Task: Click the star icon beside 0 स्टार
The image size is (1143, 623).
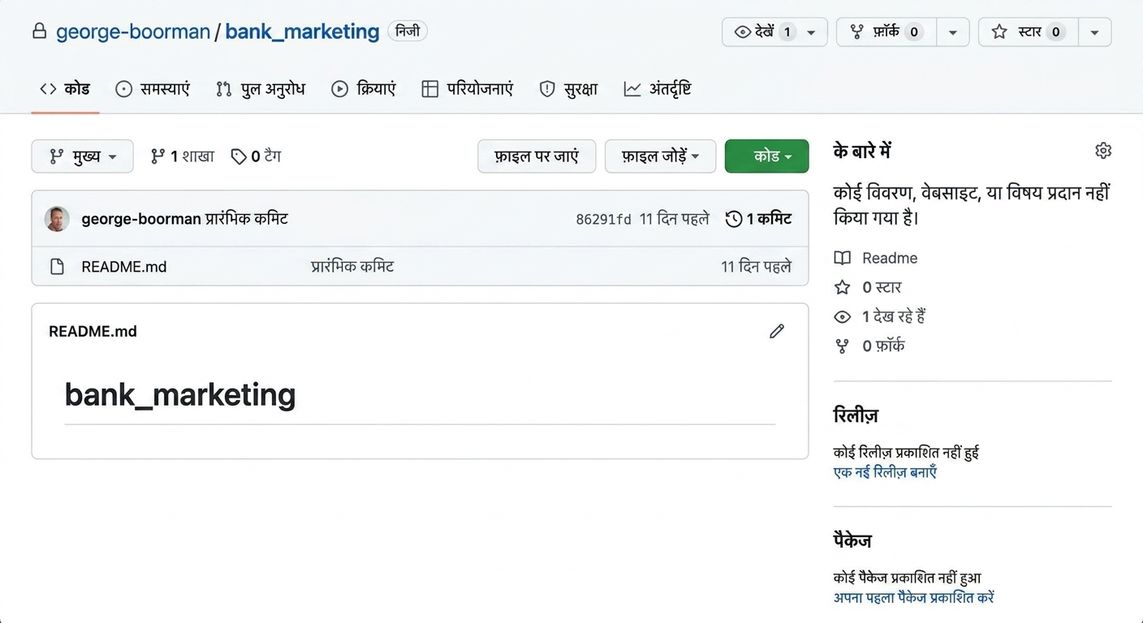Action: click(842, 287)
